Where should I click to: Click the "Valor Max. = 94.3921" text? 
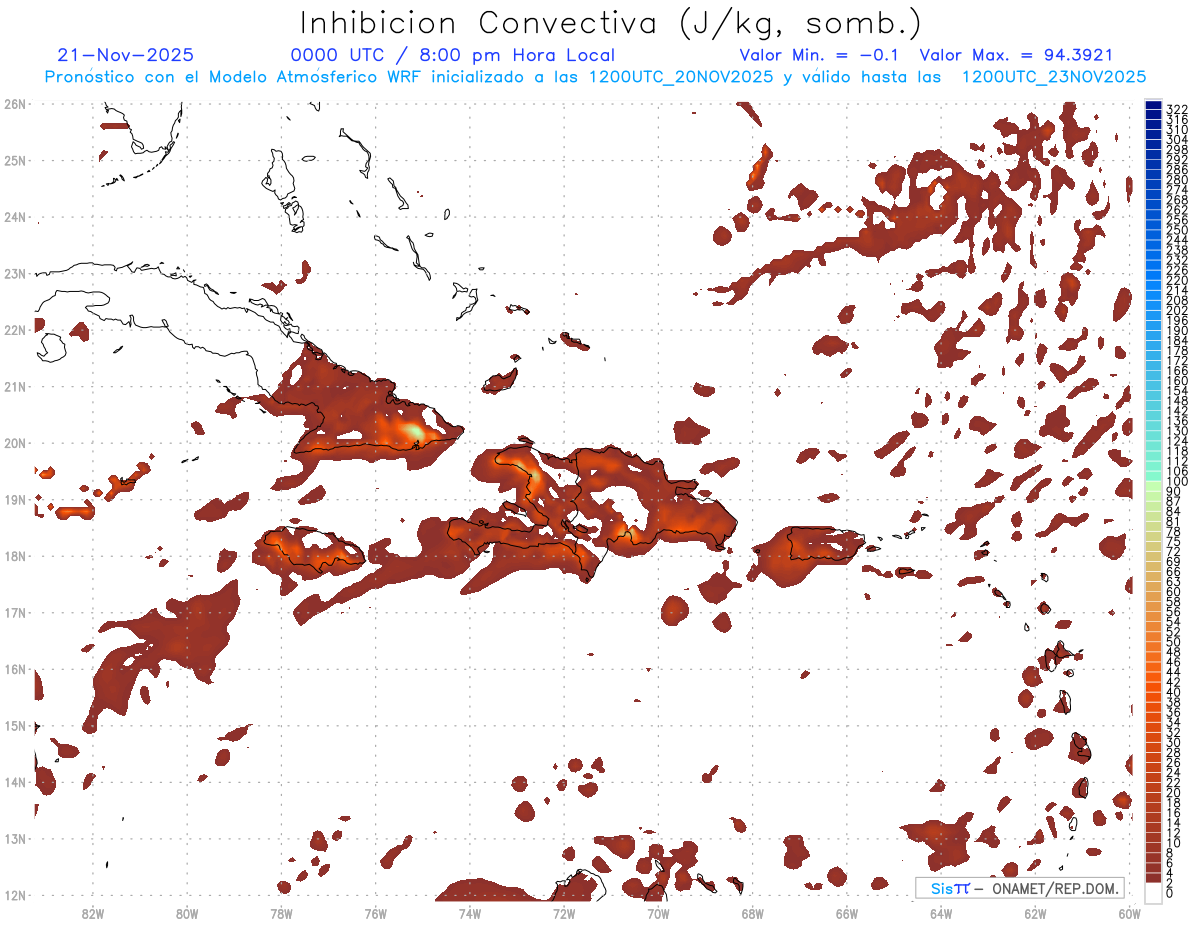click(1016, 55)
